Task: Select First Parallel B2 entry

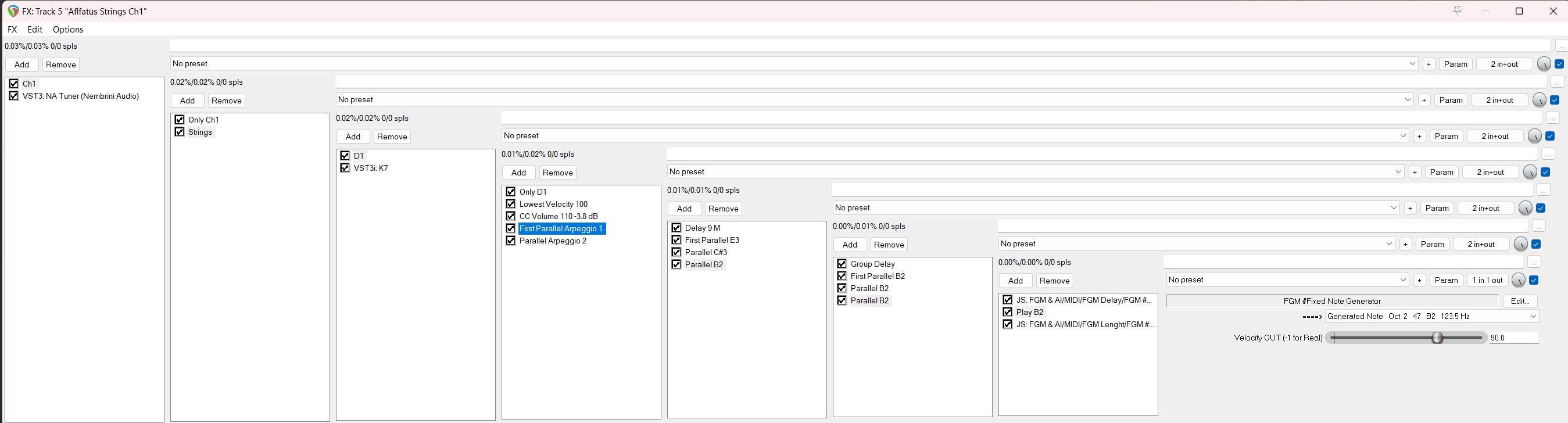Action: tap(878, 276)
